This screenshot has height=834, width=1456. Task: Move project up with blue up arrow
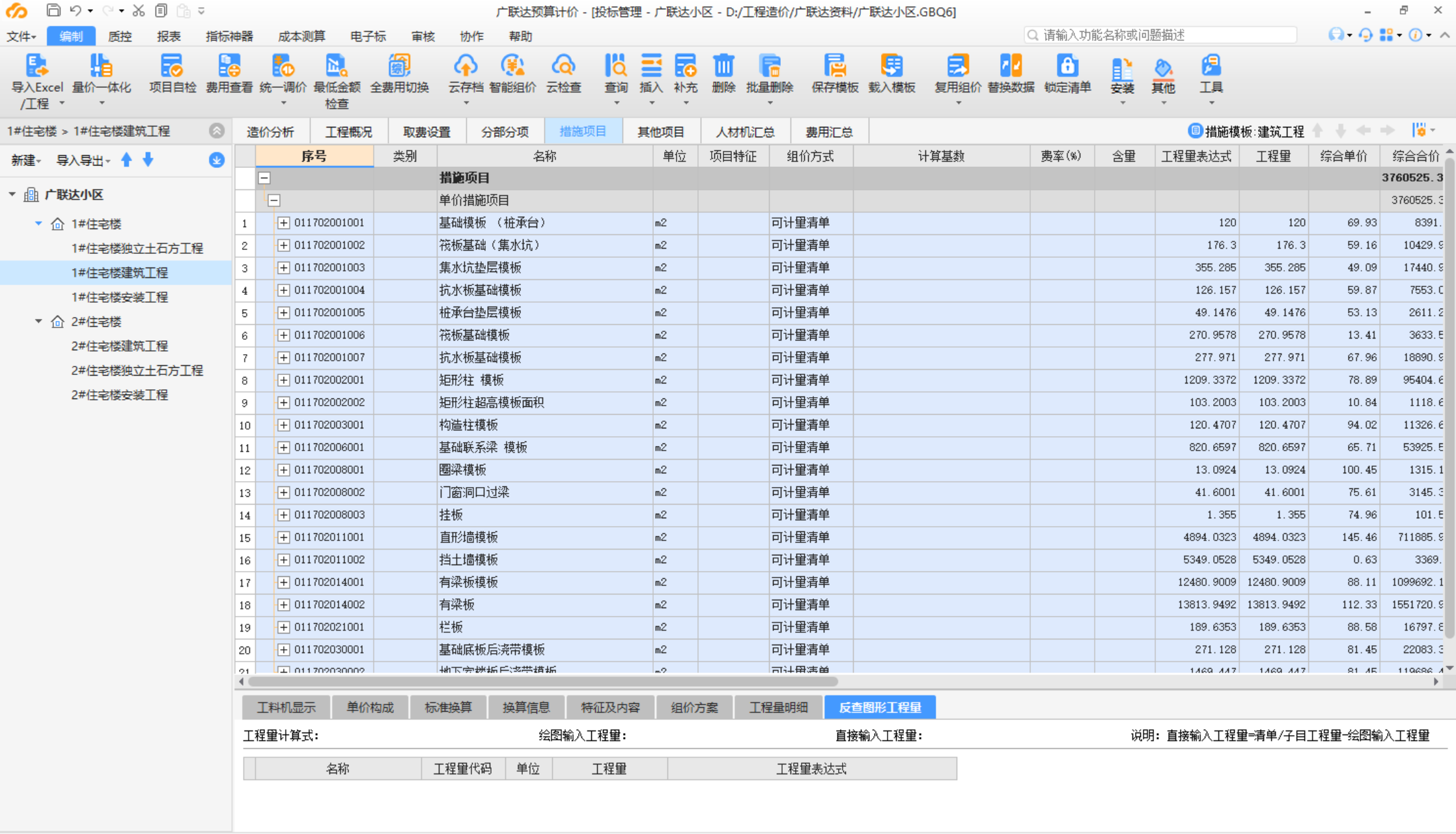click(x=126, y=160)
